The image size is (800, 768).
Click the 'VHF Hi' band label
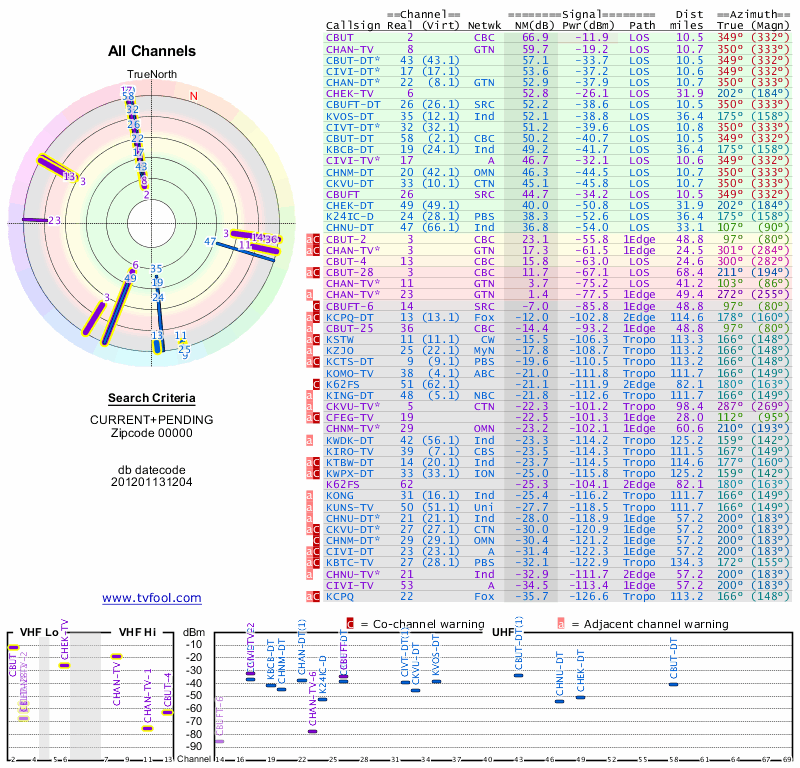tap(137, 632)
